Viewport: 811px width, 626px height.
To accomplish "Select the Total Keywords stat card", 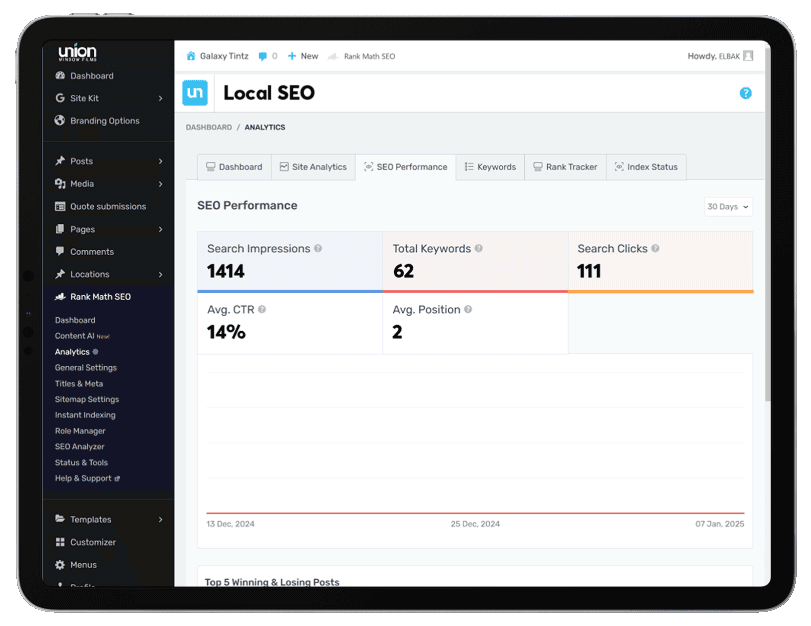I will 475,262.
